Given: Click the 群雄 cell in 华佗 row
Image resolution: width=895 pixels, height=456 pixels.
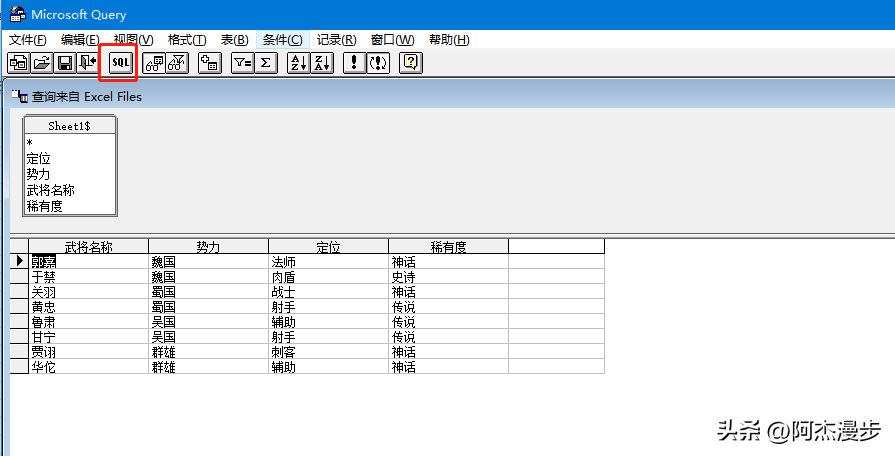Looking at the screenshot, I should [x=208, y=366].
